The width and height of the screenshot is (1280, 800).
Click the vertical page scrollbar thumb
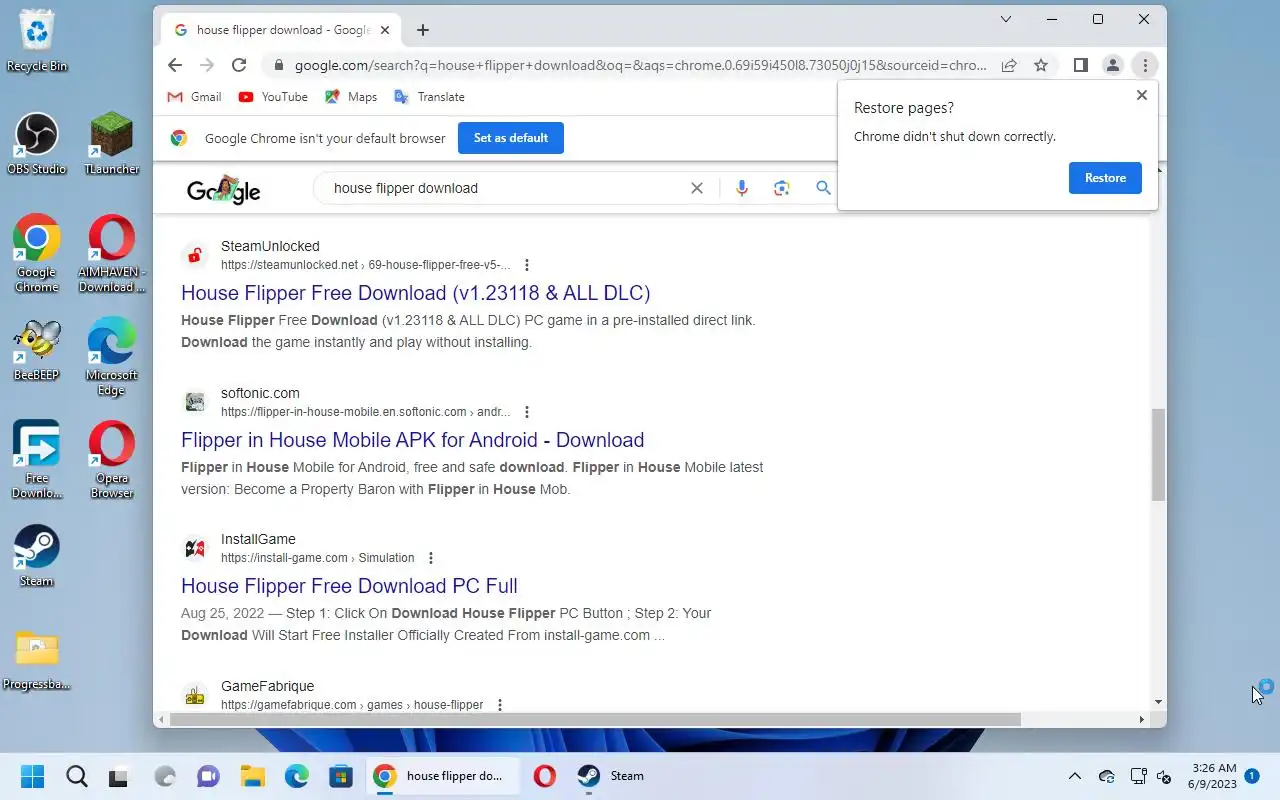1158,455
